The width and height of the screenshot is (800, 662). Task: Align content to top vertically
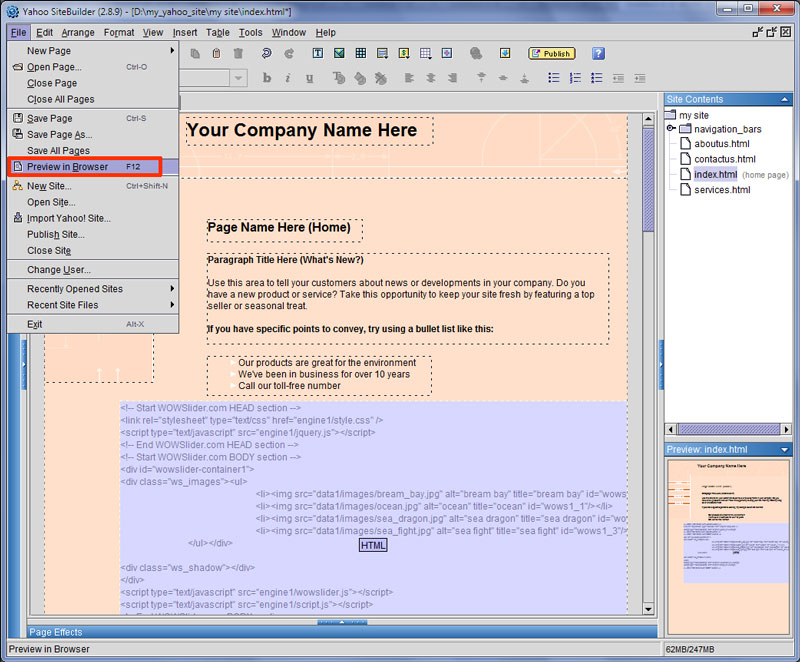point(481,78)
